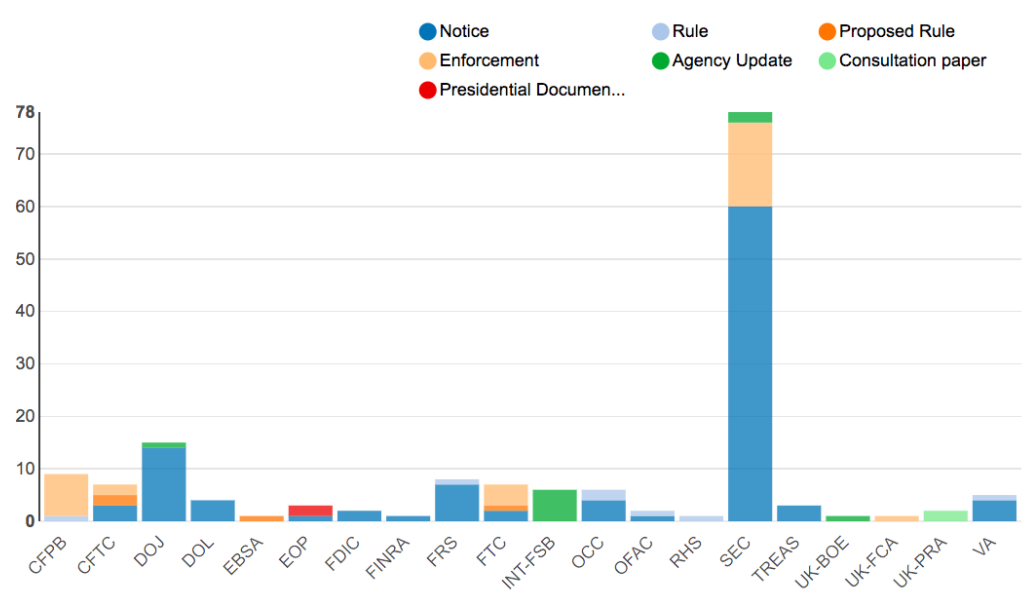This screenshot has width=1035, height=598.
Task: Click the CFTC axis label
Action: point(96,555)
